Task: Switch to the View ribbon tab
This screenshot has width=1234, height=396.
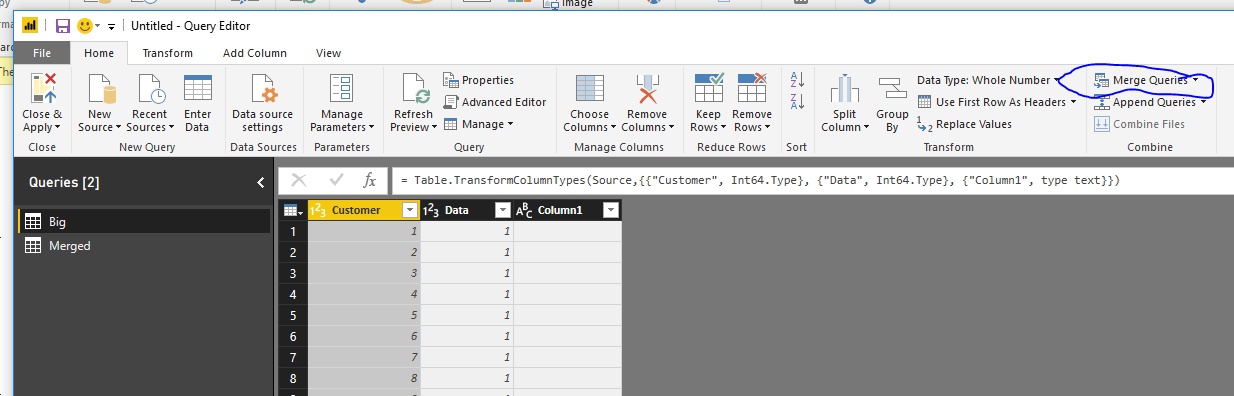Action: point(328,53)
